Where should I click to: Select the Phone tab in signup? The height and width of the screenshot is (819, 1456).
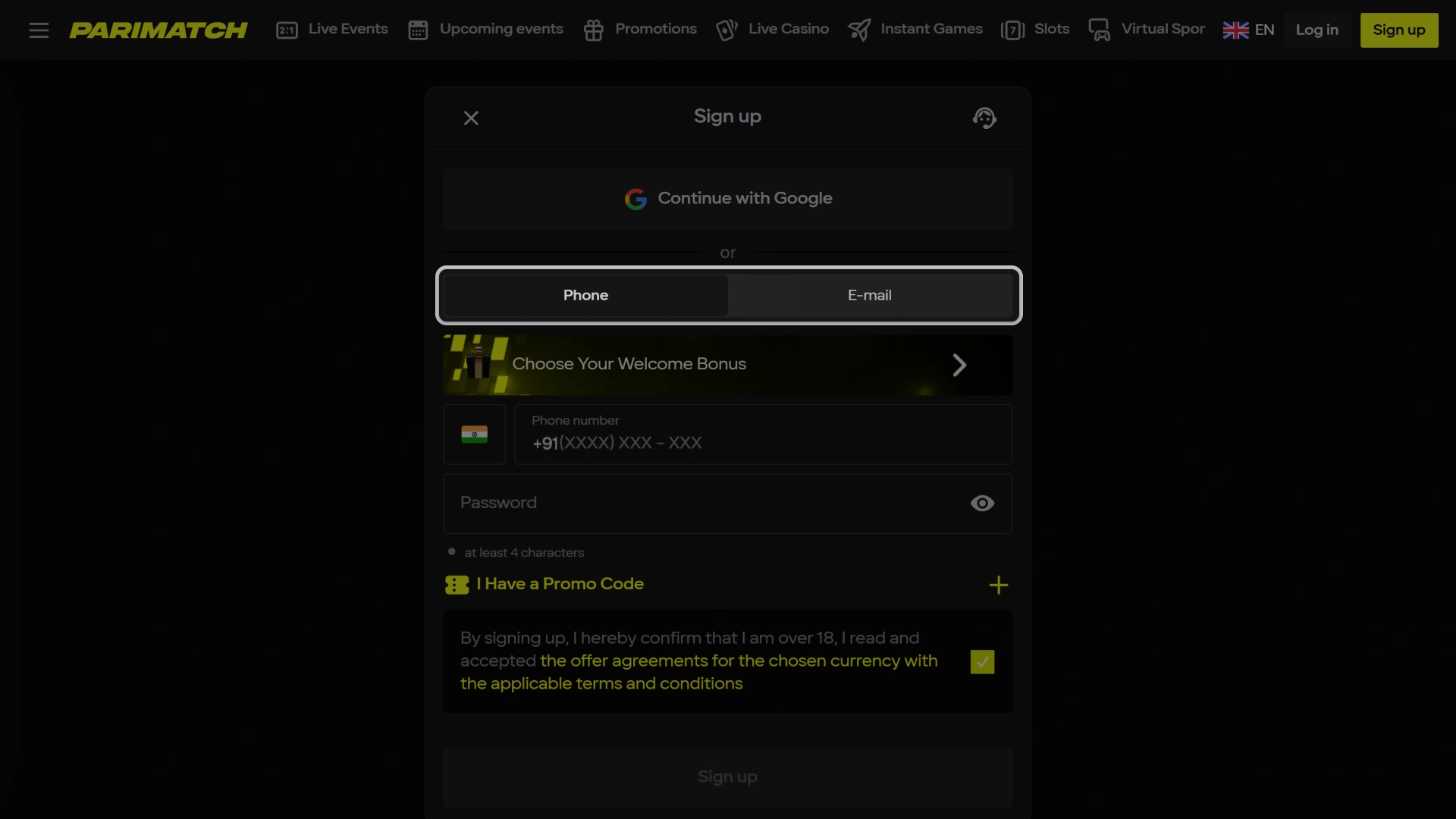pyautogui.click(x=585, y=295)
